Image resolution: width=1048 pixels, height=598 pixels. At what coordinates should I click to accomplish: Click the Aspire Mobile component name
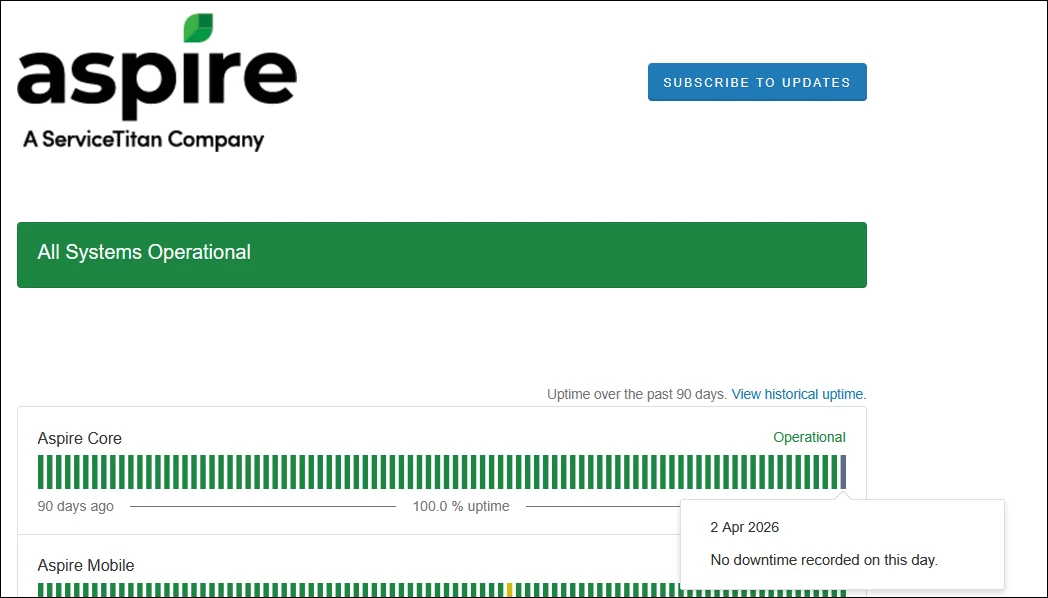coord(86,565)
